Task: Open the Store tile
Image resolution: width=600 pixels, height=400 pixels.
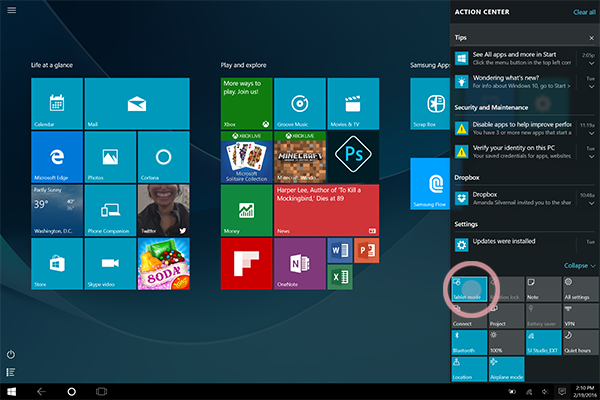Action: point(57,264)
